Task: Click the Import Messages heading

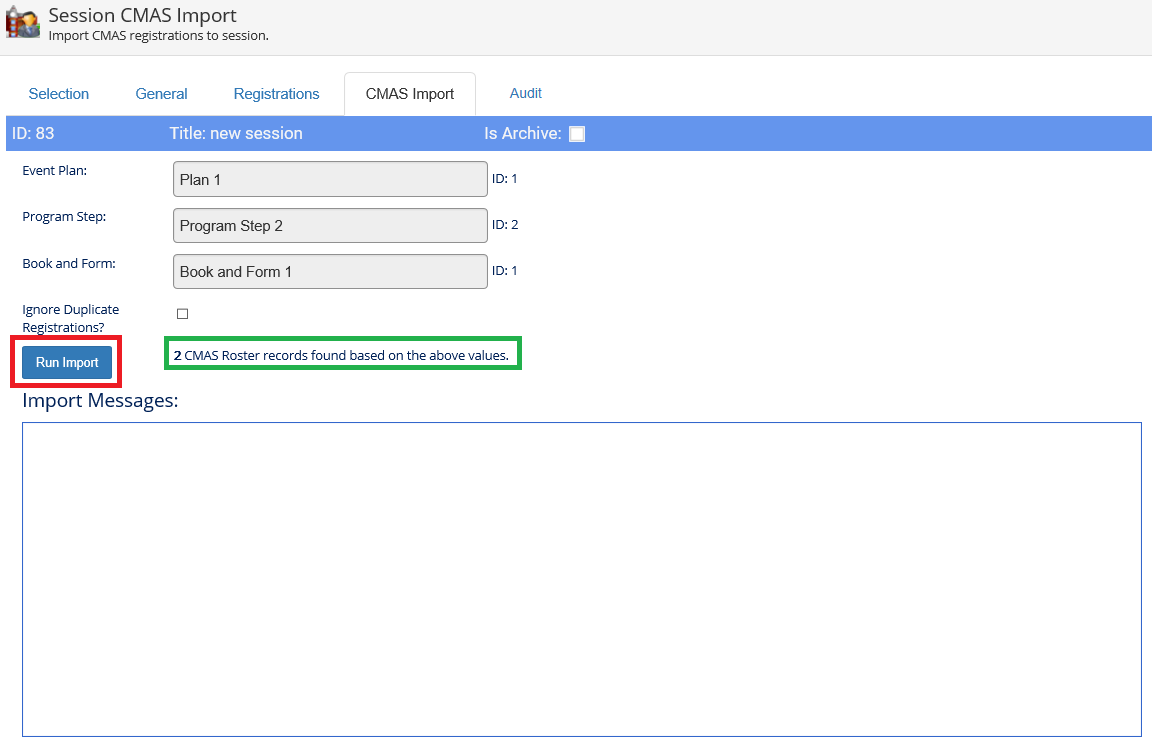Action: (100, 401)
